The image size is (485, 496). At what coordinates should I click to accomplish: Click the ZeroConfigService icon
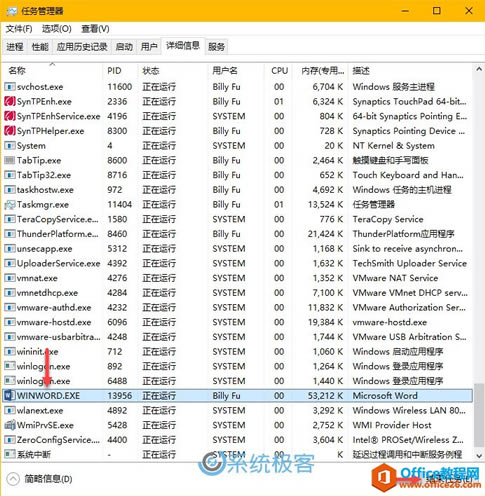10,440
